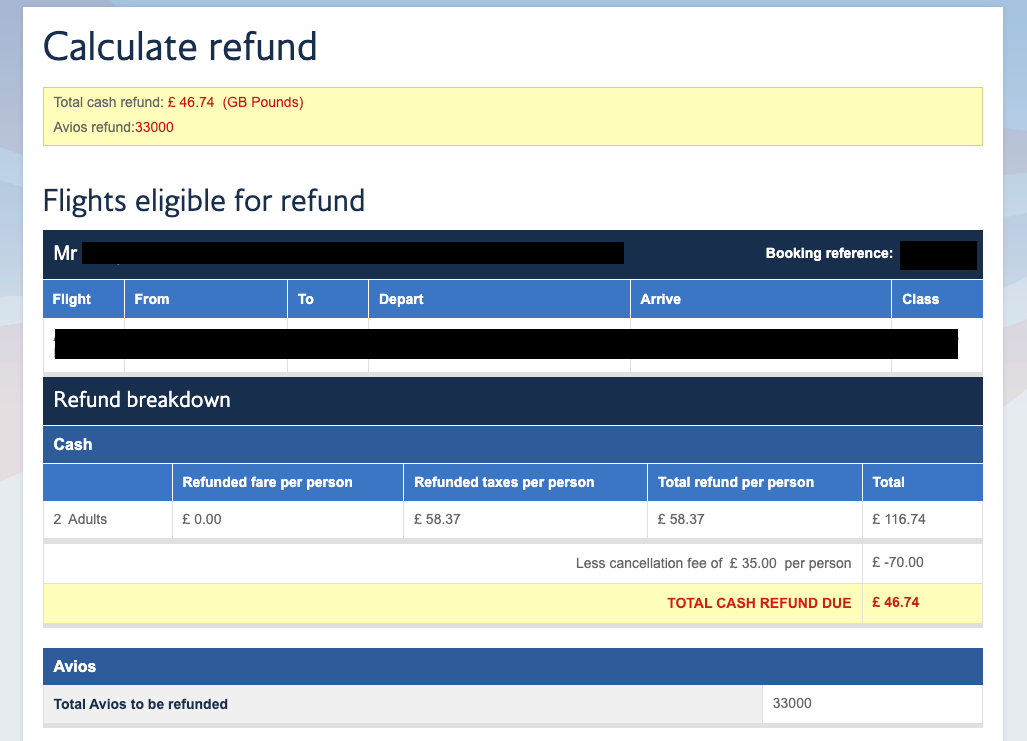Click the Avios refund amount 33000 in summary

(x=155, y=127)
